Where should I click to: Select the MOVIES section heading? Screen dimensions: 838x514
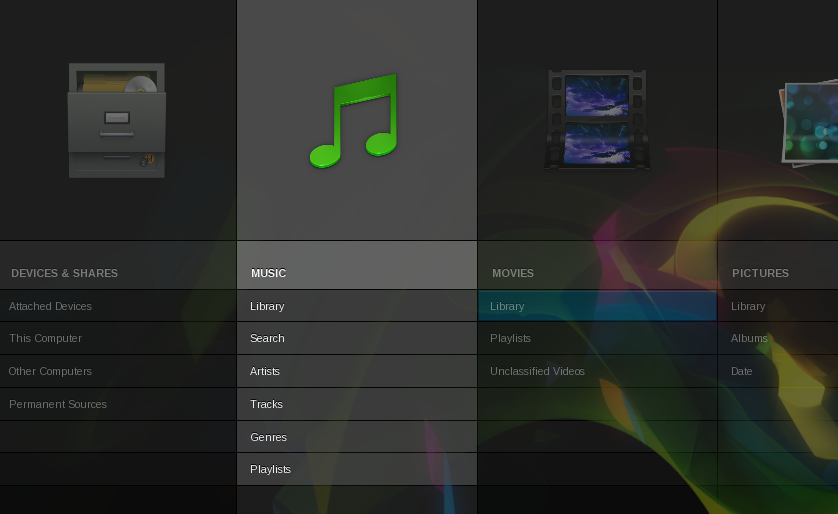pyautogui.click(x=513, y=273)
